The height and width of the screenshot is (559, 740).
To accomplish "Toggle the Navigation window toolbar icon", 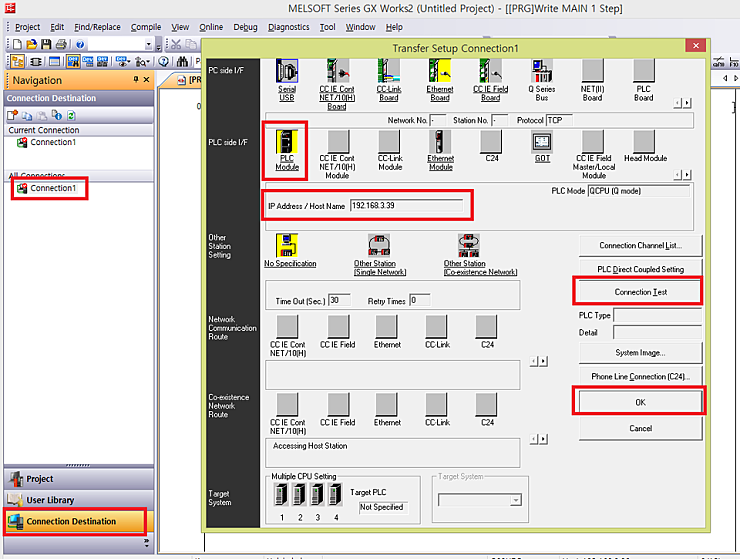I will (x=17, y=61).
